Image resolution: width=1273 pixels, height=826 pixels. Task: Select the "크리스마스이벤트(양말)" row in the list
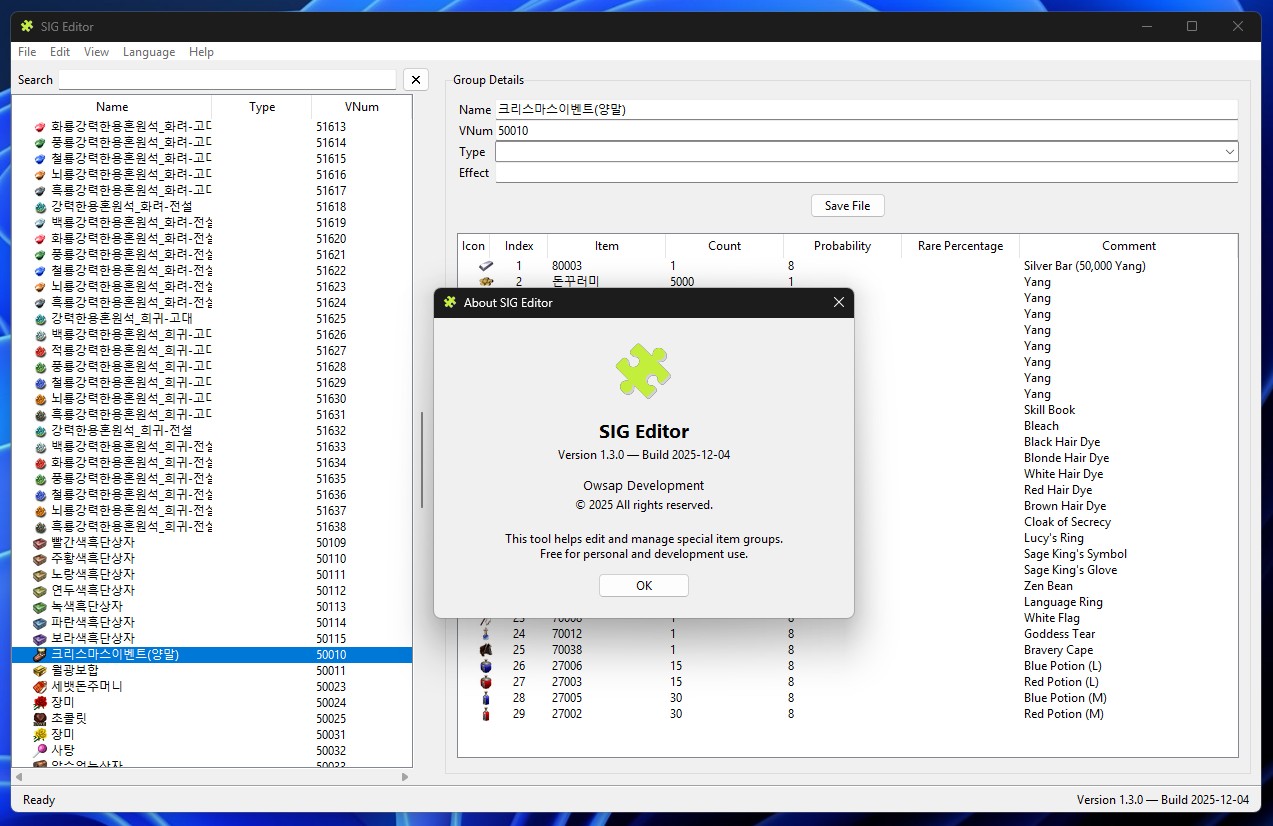pyautogui.click(x=212, y=655)
